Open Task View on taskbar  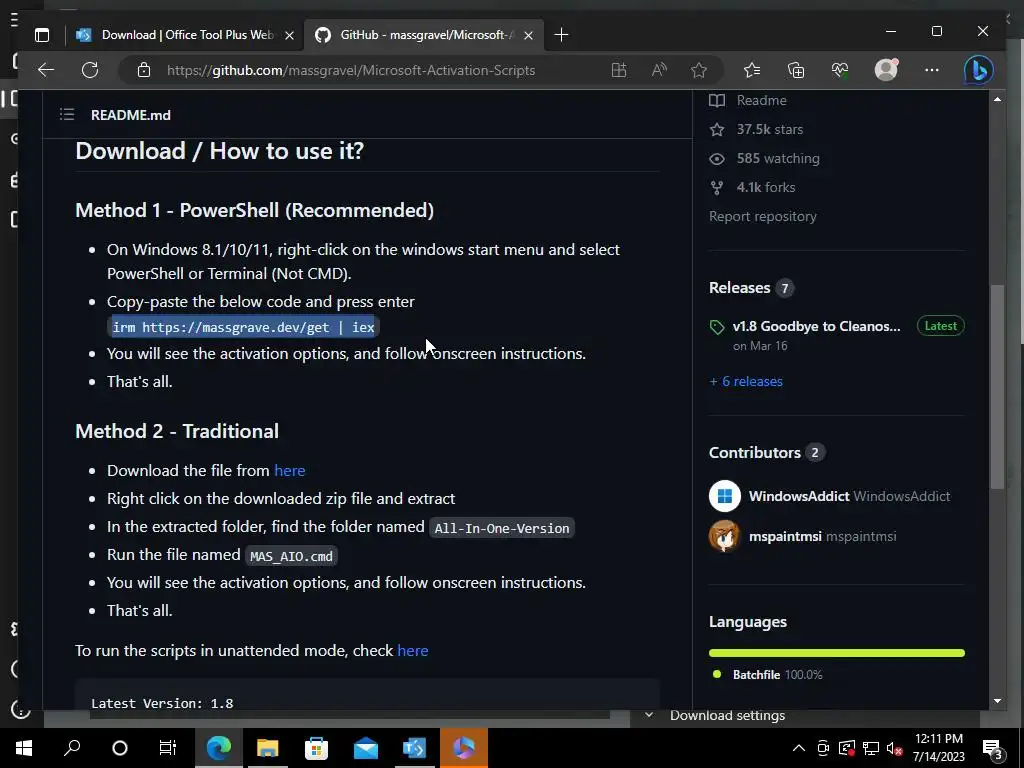click(168, 748)
